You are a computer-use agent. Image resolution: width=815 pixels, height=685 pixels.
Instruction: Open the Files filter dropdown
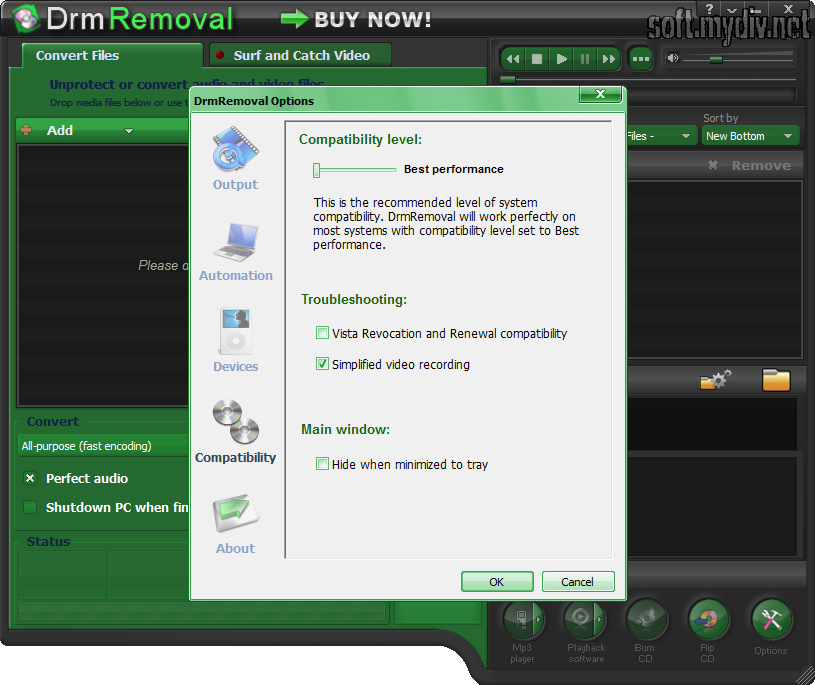tap(661, 136)
